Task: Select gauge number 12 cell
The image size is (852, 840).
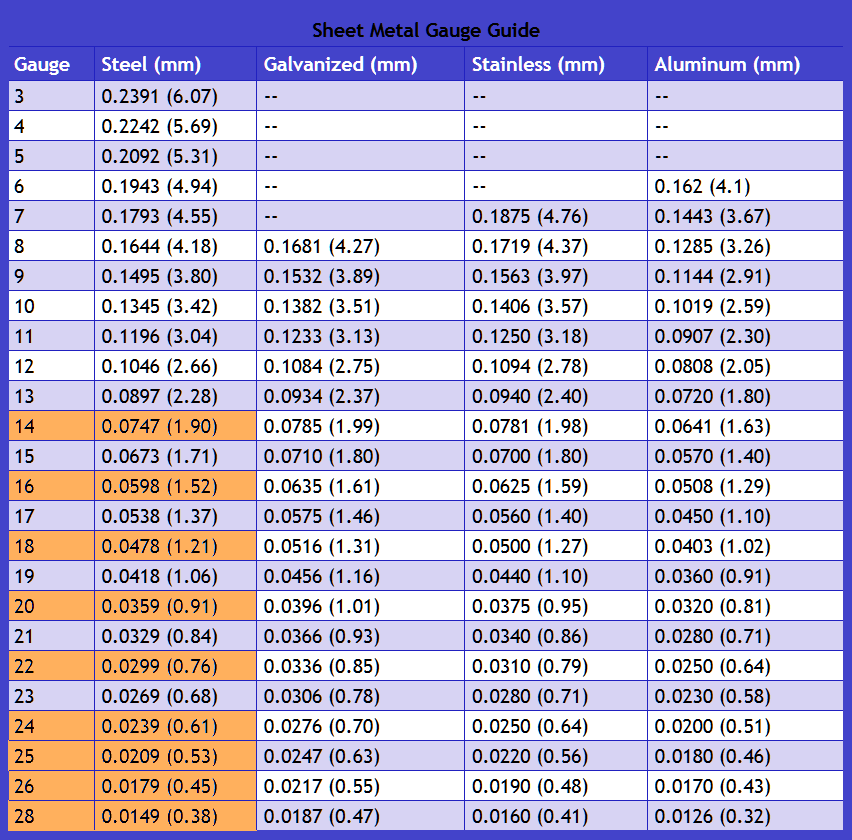Action: pyautogui.click(x=52, y=366)
